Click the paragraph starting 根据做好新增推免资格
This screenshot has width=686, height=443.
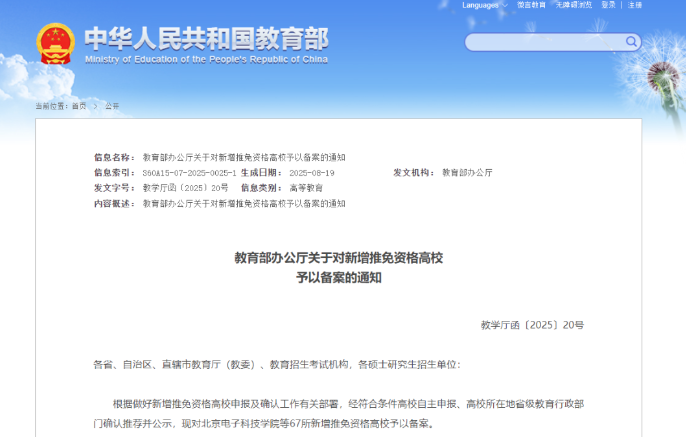[339, 414]
